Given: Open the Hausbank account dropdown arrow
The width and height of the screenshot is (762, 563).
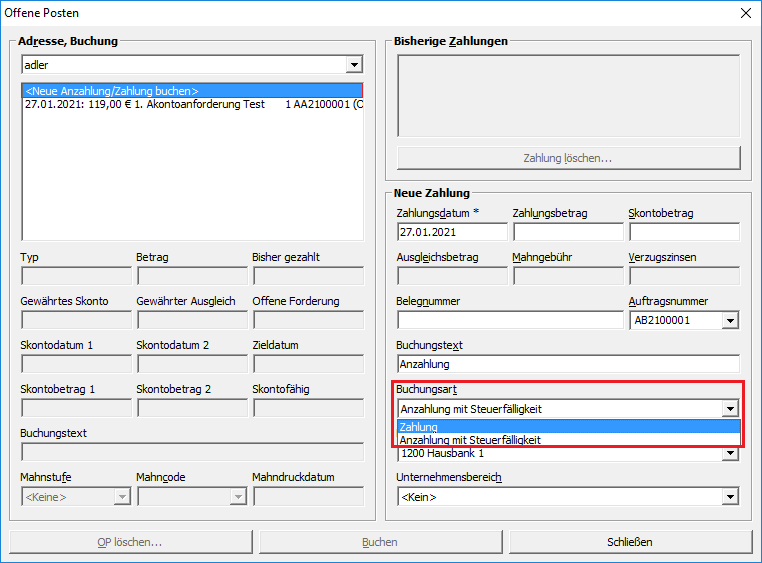Looking at the screenshot, I should coord(730,455).
